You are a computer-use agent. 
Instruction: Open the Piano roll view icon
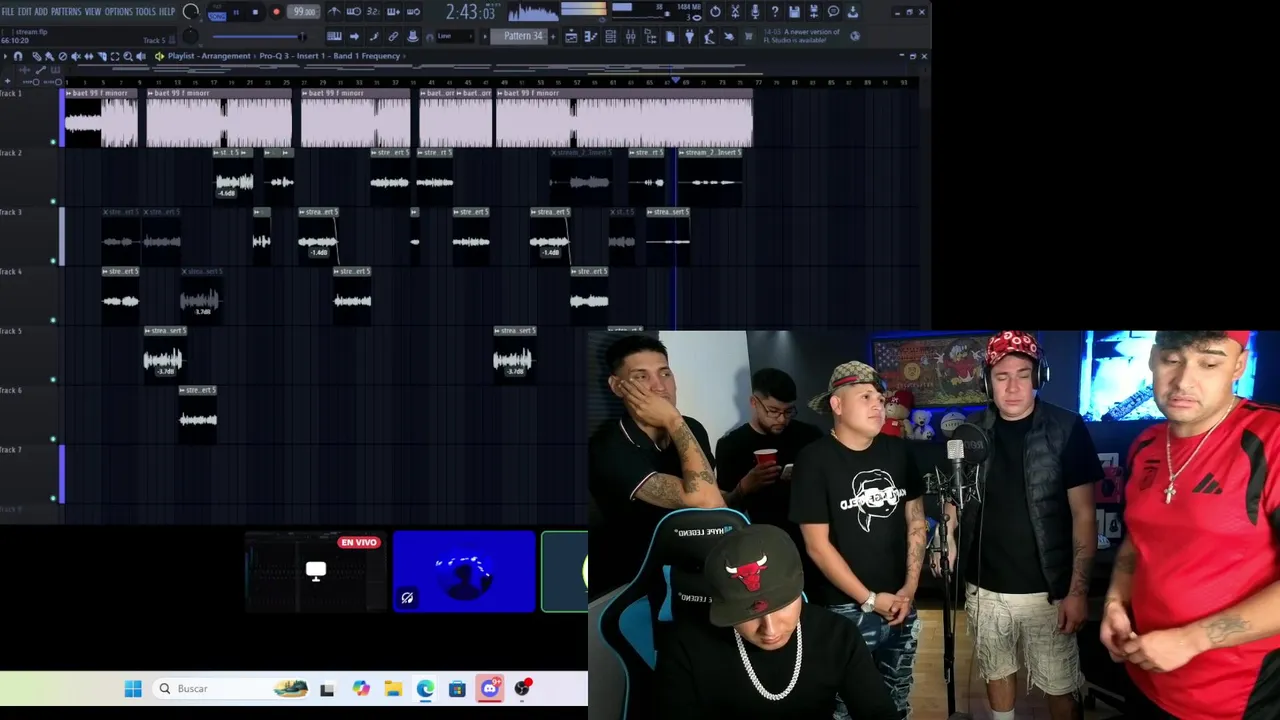click(x=591, y=37)
